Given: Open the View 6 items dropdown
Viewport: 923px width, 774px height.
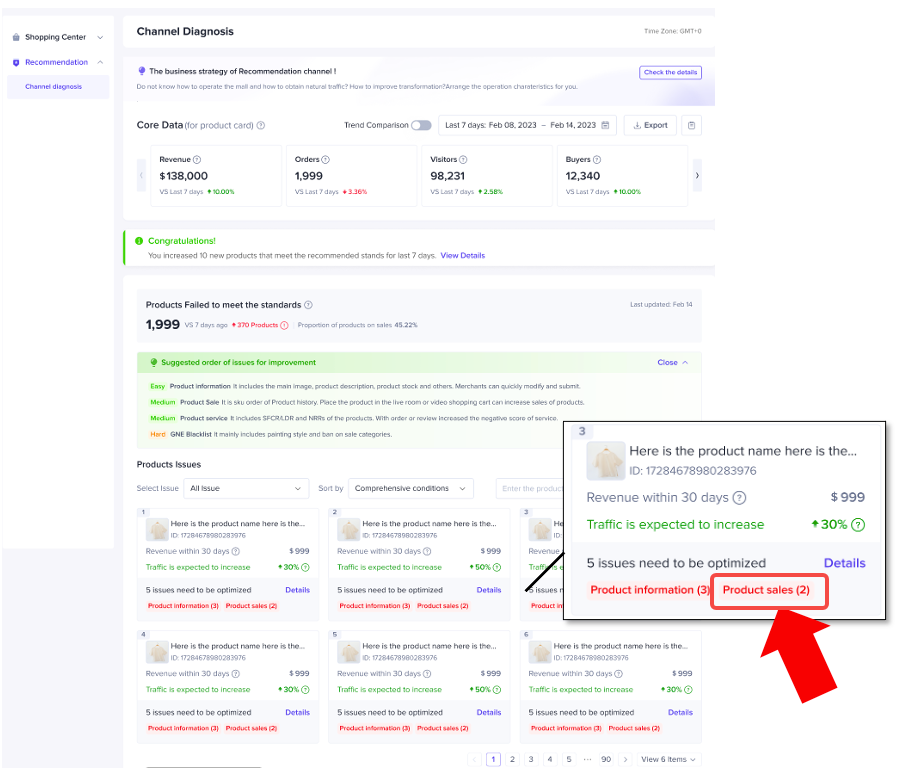Looking at the screenshot, I should [x=669, y=760].
